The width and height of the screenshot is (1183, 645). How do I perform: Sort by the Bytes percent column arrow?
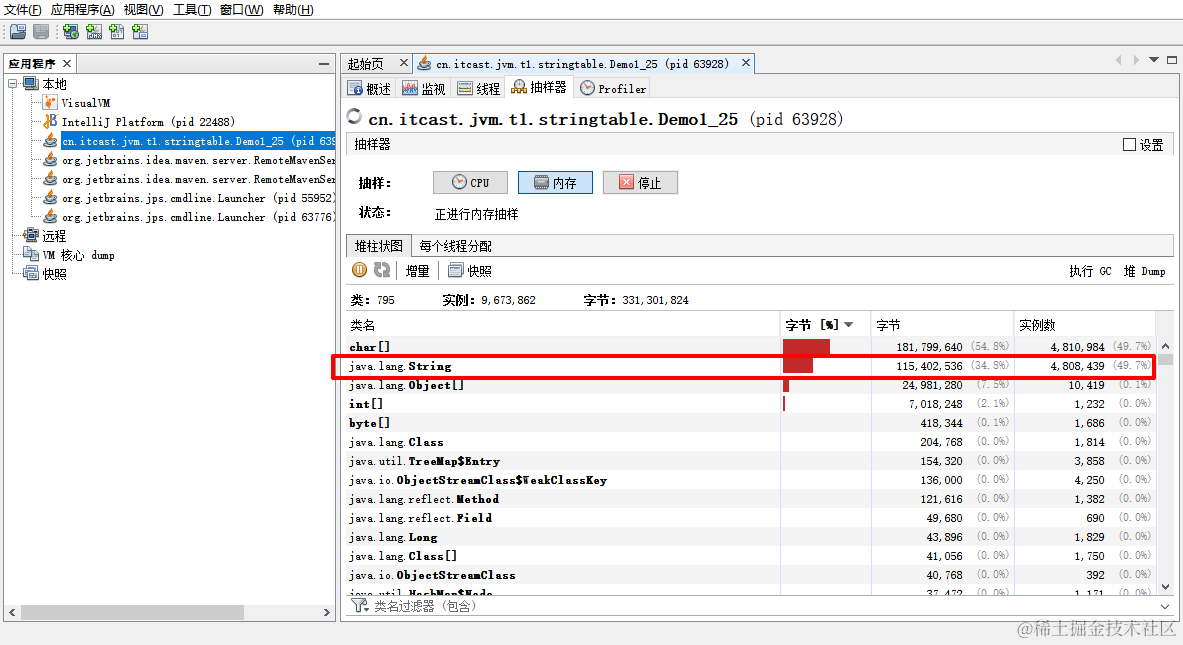(849, 324)
